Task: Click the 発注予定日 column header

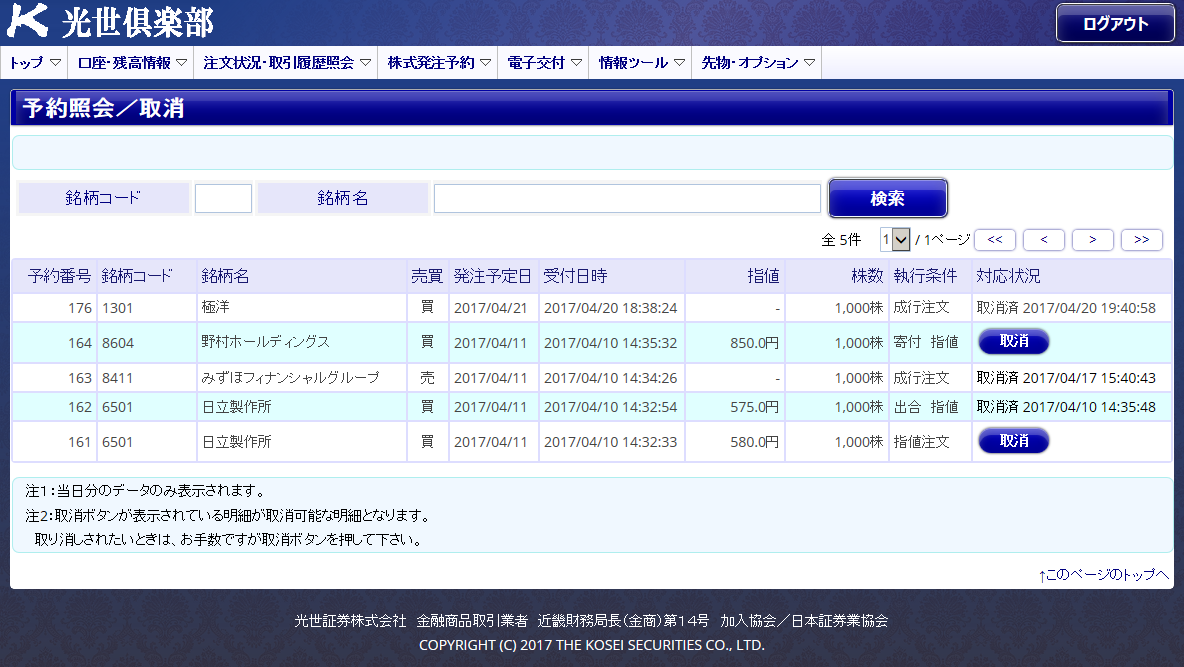Action: [x=492, y=276]
